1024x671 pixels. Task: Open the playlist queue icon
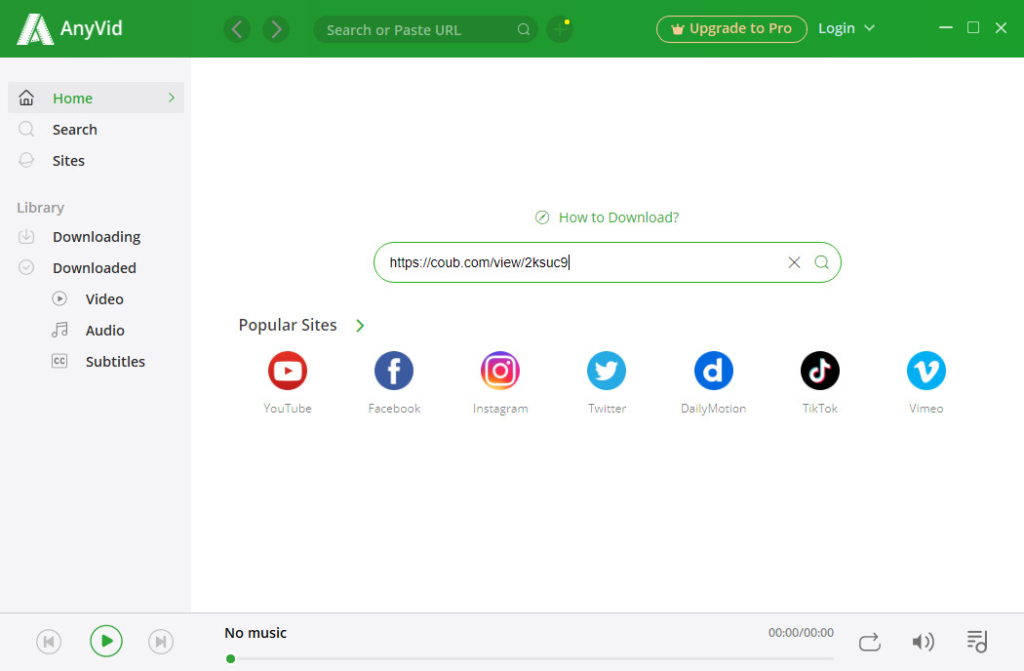977,642
